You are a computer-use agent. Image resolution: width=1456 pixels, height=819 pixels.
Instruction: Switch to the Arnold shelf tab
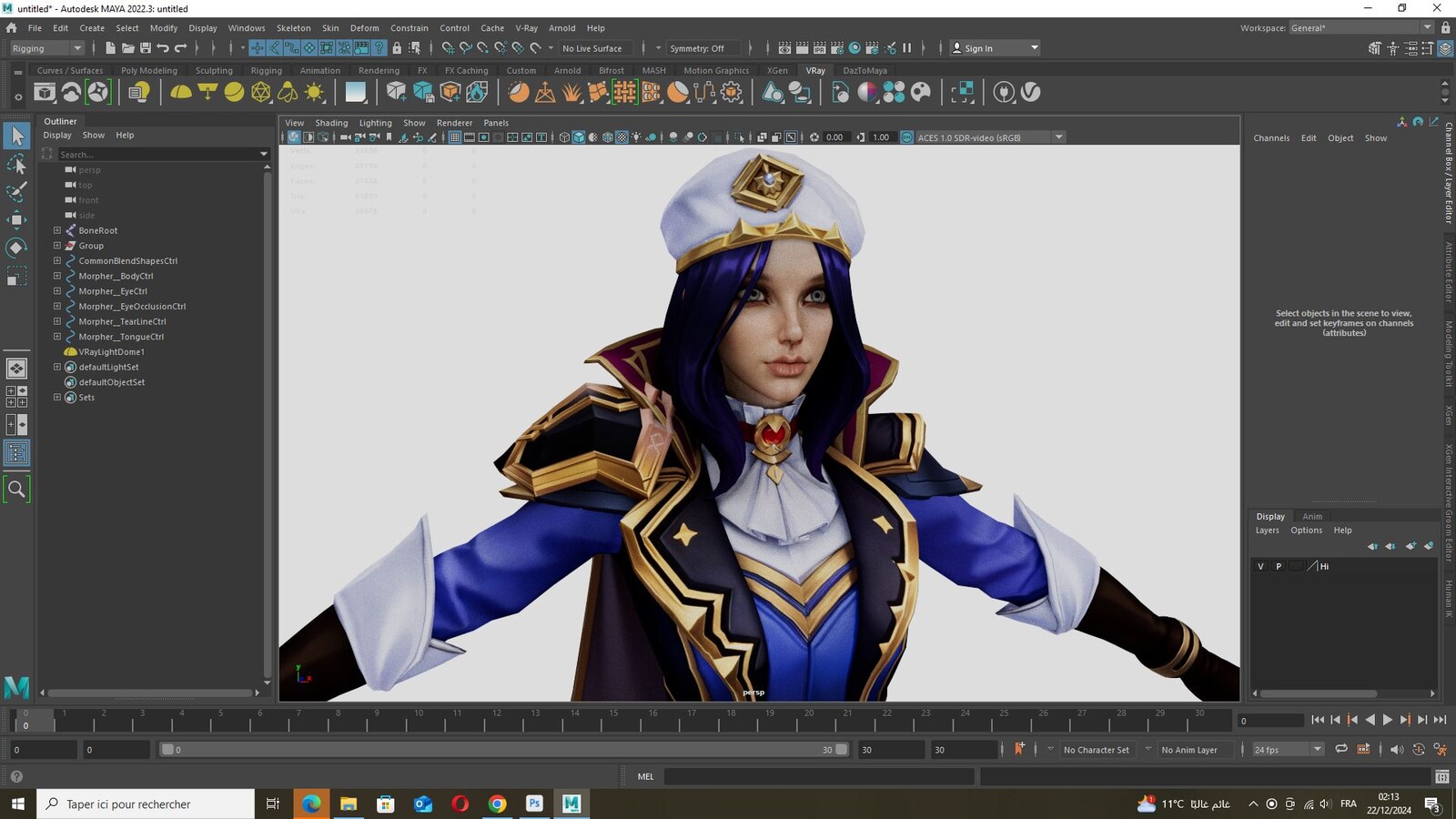(x=567, y=70)
